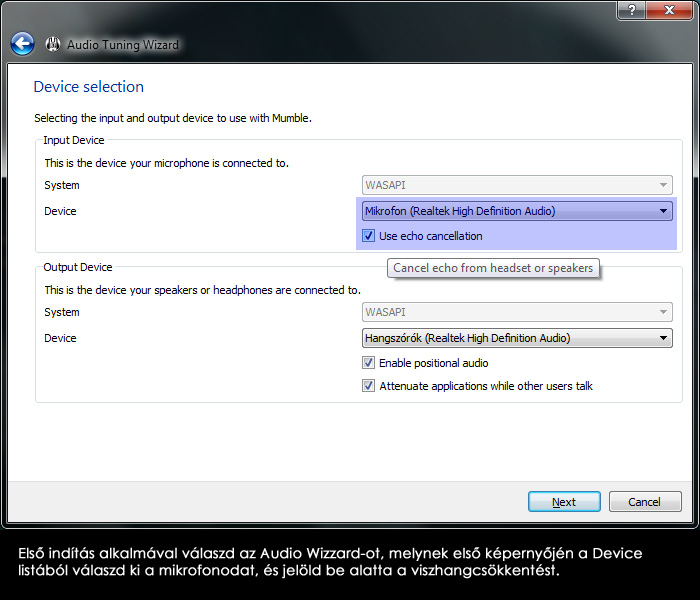Viewport: 700px width, 600px height.
Task: Select the Device selection heading text
Action: pos(89,87)
